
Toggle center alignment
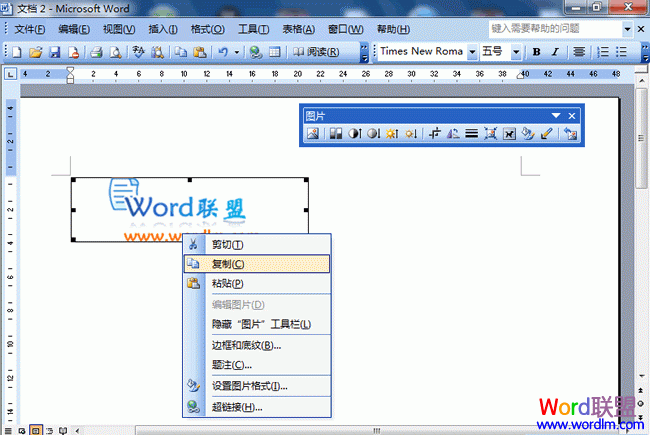point(579,52)
